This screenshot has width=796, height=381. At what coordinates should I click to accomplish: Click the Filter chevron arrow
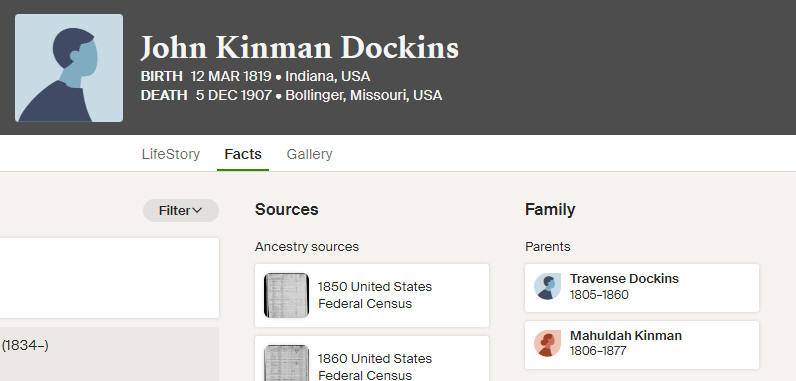pos(197,210)
